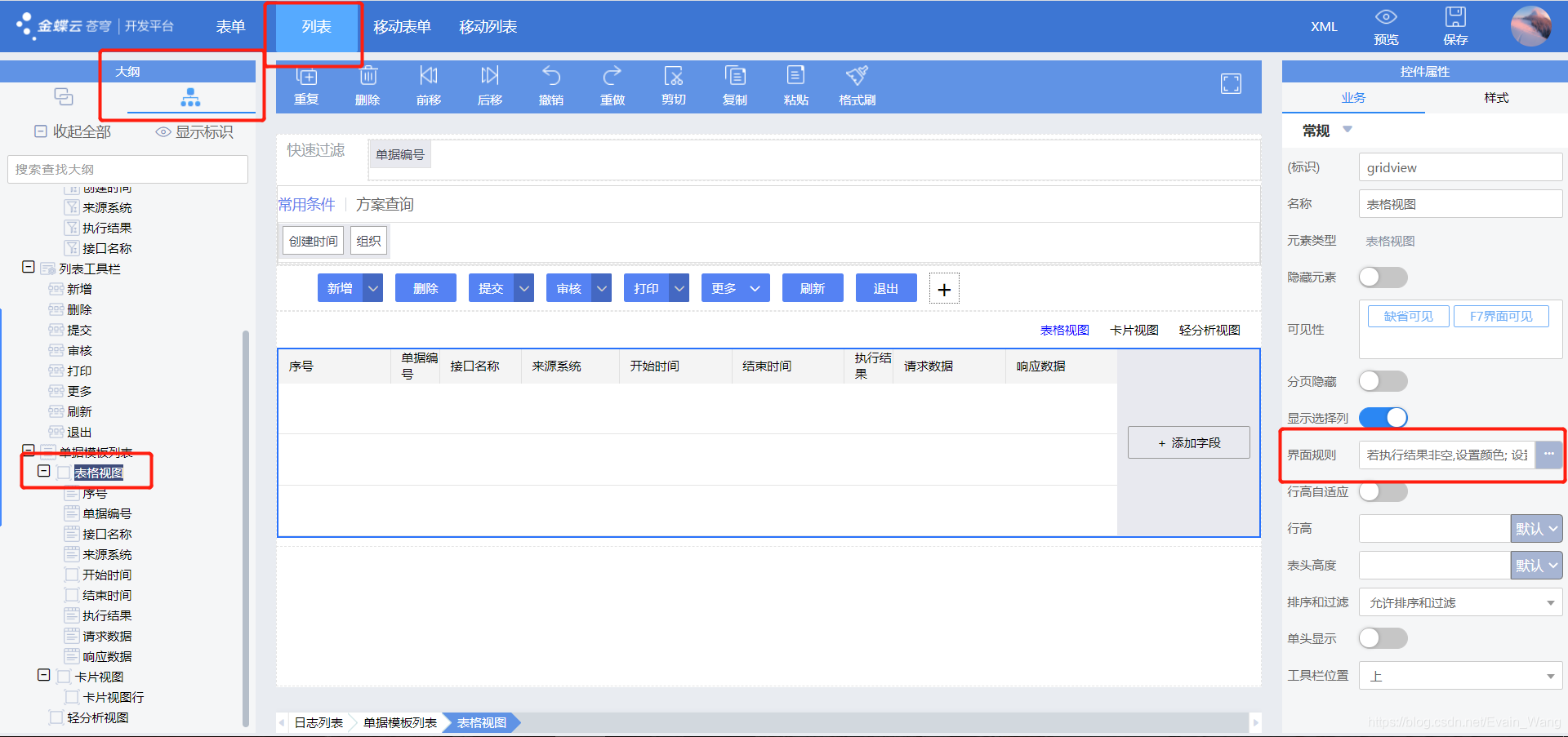Click the 粘贴 paste icon

(x=796, y=76)
